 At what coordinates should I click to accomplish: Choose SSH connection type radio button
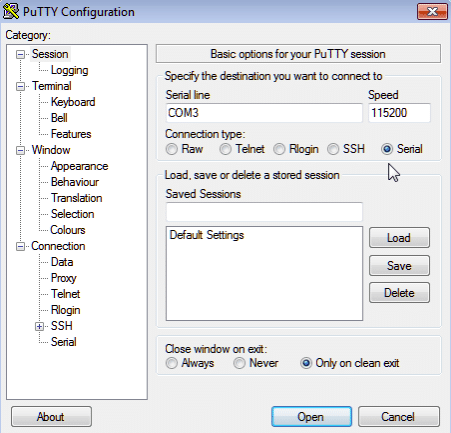(x=333, y=149)
